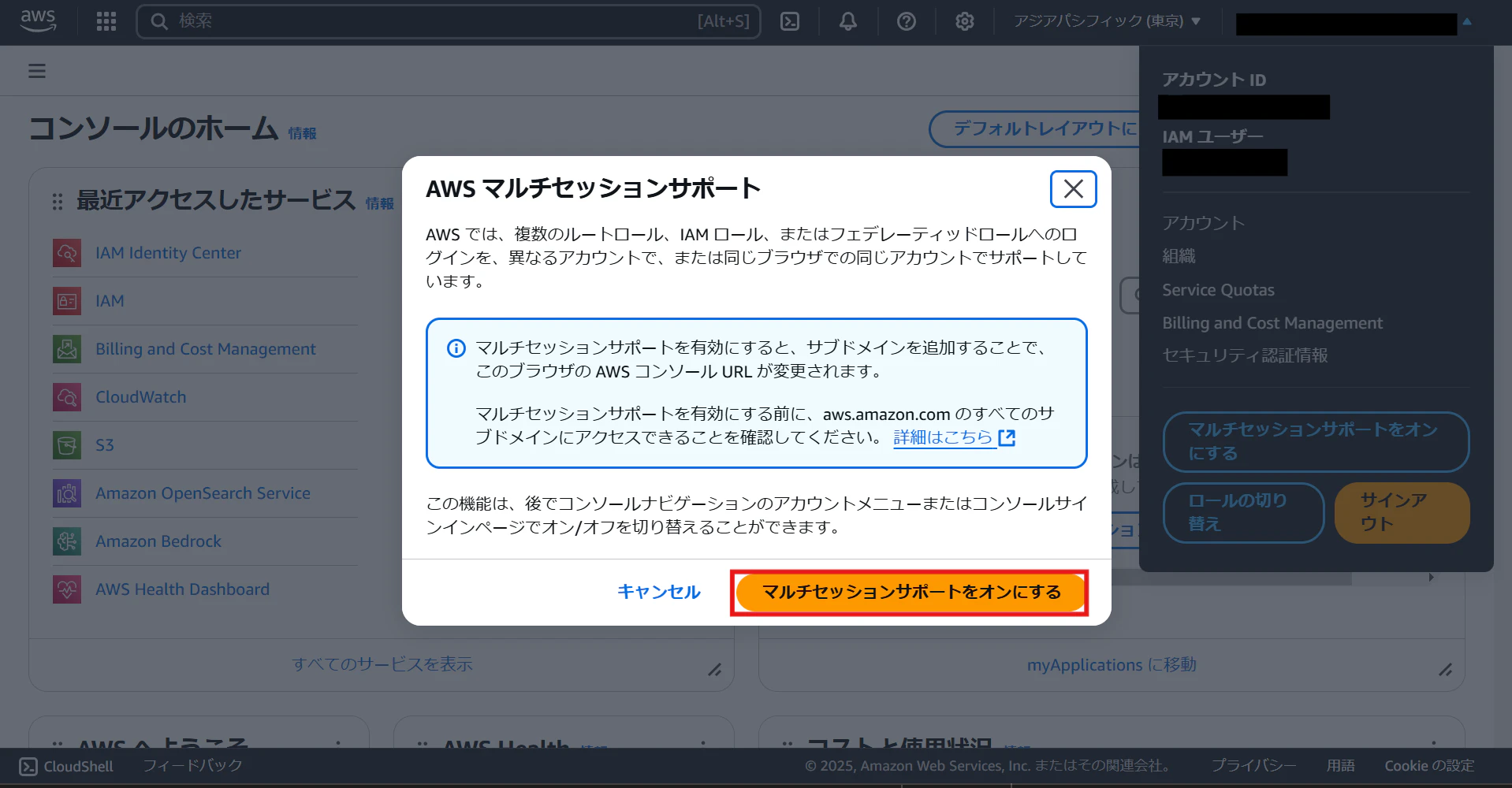
Task: Select アカウント in account menu
Action: click(1203, 223)
